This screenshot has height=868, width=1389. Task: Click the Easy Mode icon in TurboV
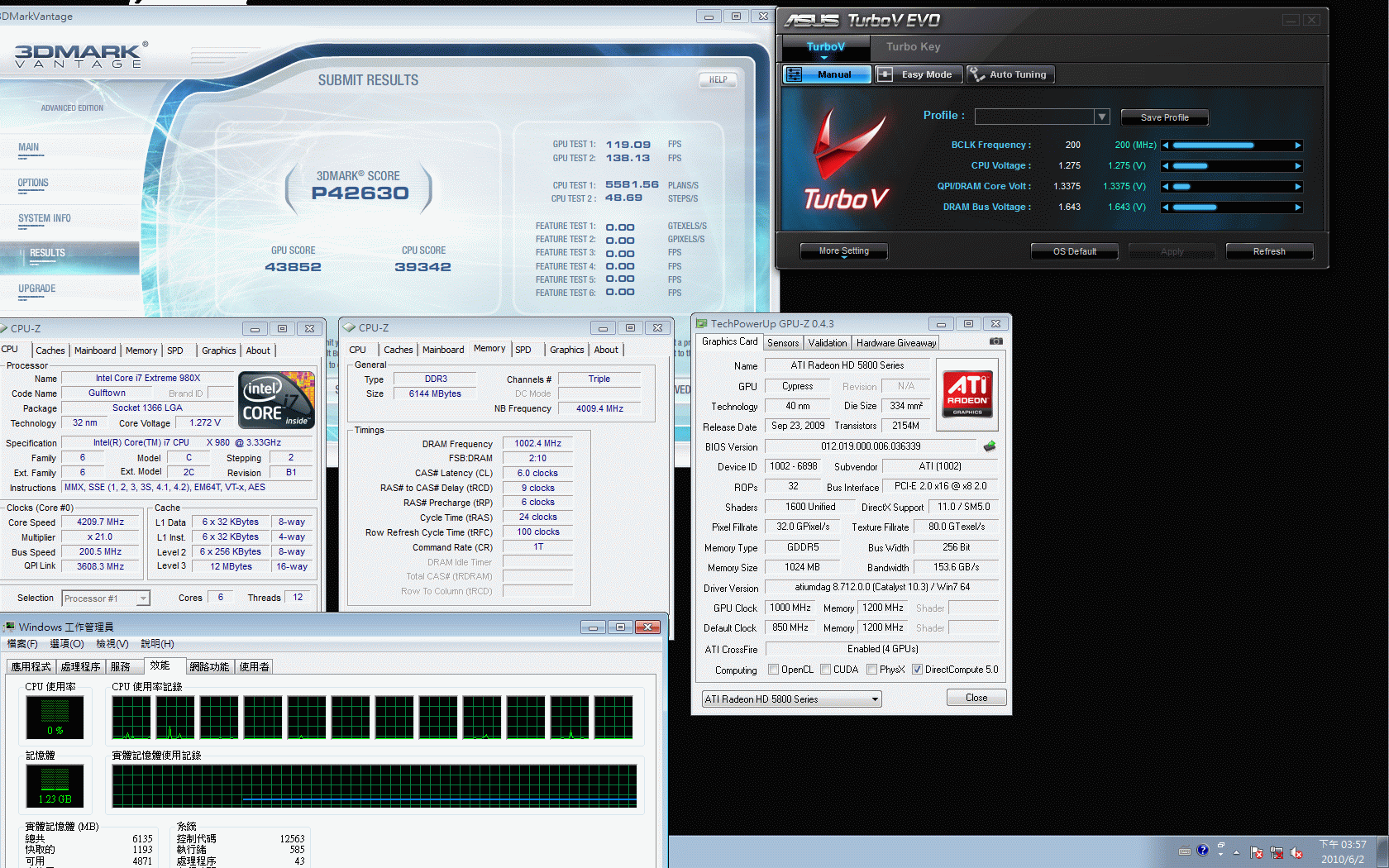point(885,74)
